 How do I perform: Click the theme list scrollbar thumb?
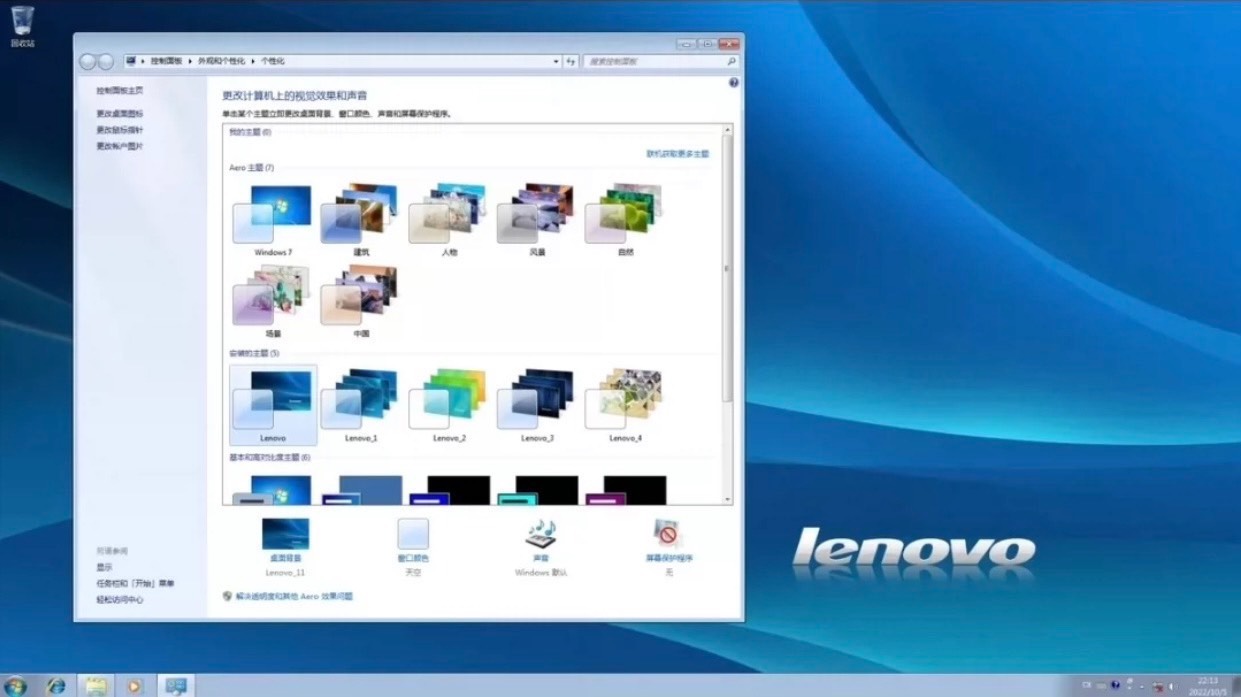[727, 268]
